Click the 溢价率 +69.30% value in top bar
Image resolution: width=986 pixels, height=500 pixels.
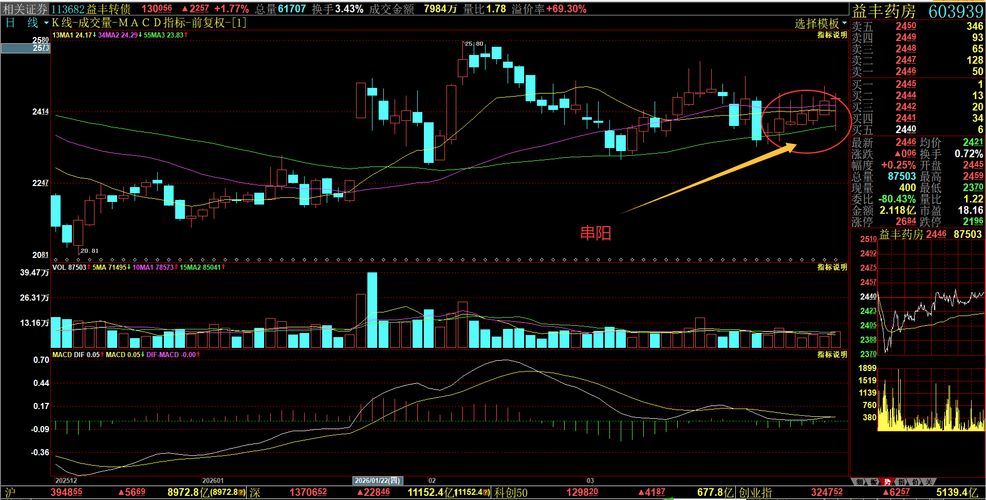(566, 9)
